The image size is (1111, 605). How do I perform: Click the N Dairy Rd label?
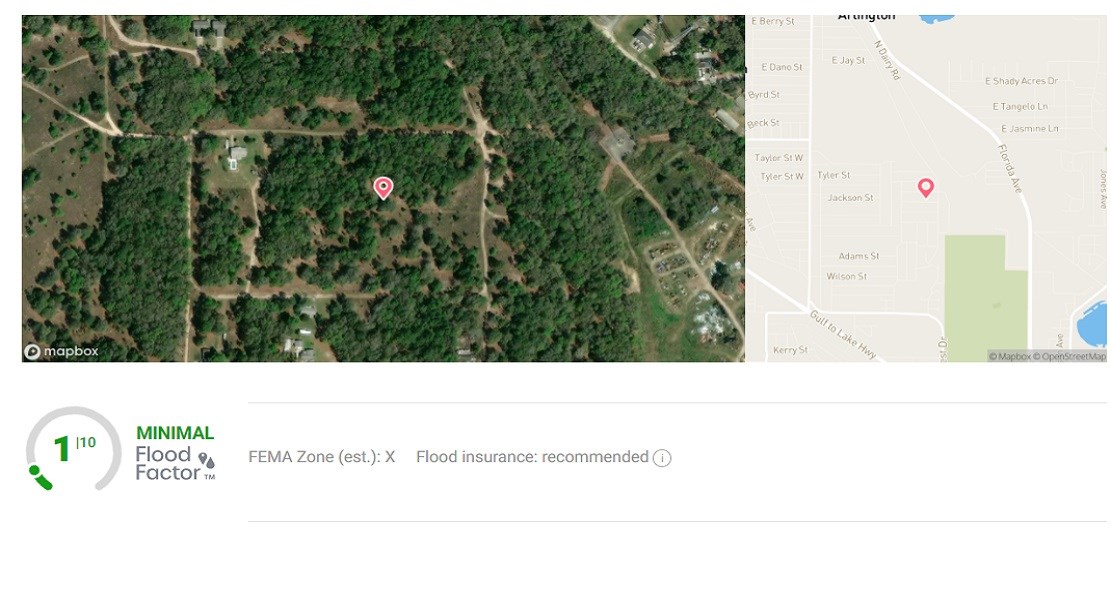pos(886,60)
